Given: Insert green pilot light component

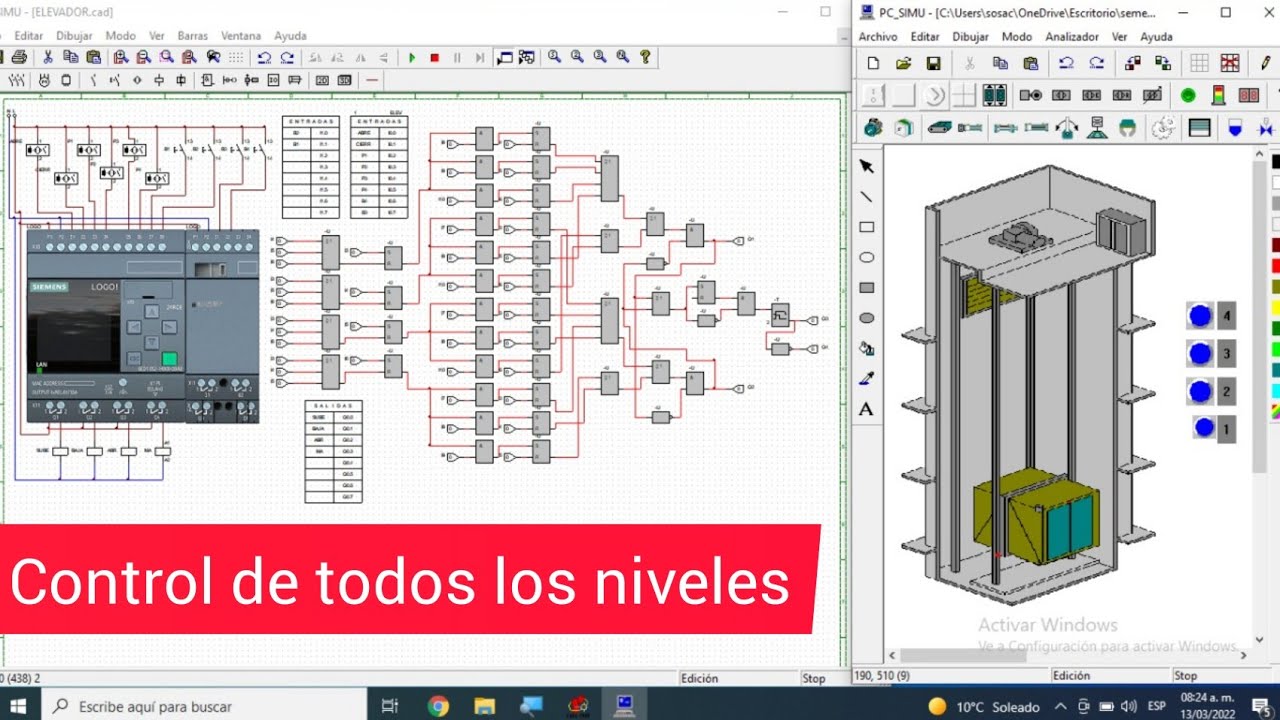Looking at the screenshot, I should click(x=1188, y=95).
